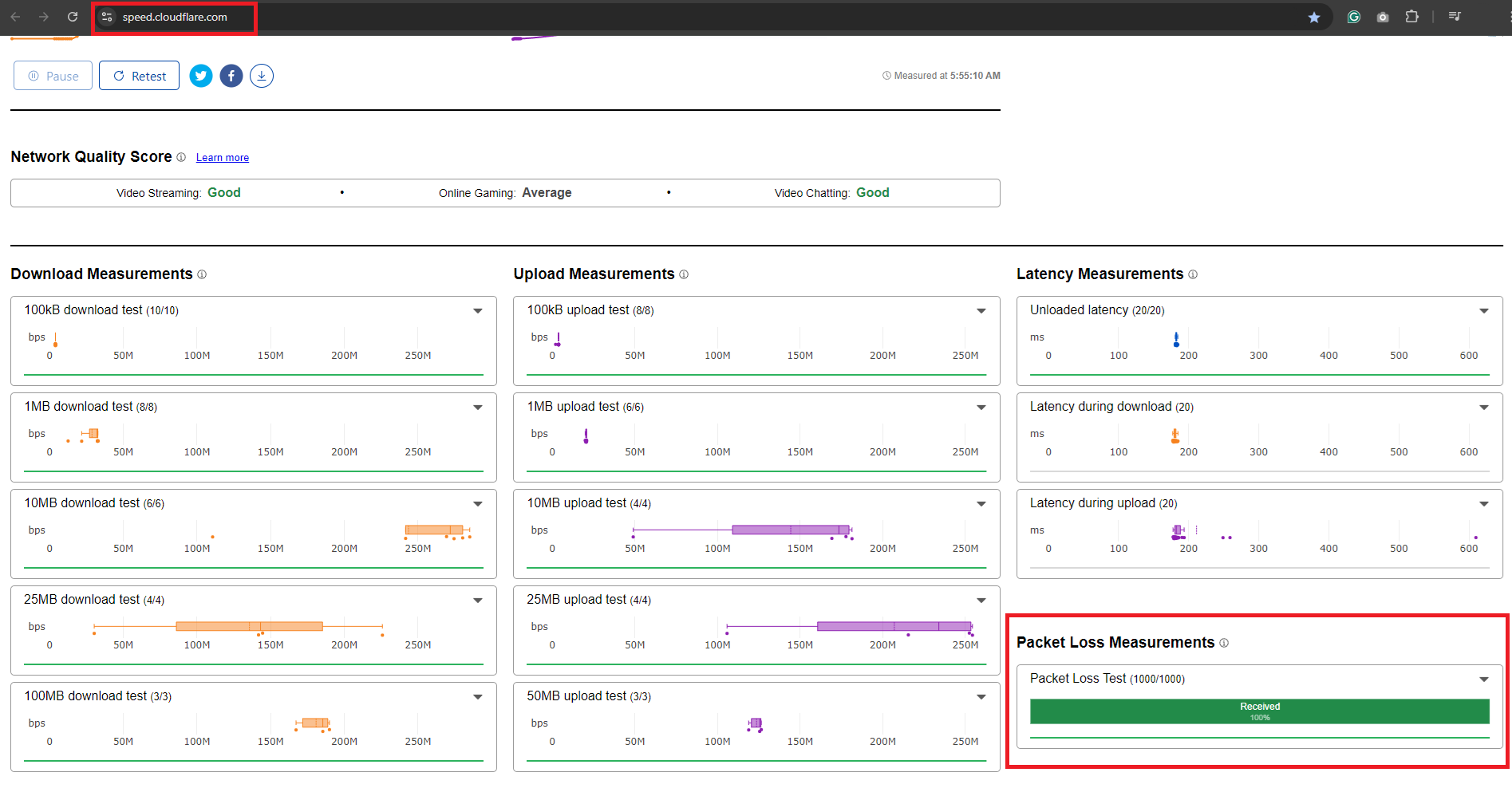This screenshot has height=788, width=1512.
Task: Open info icon beside Latency Measurements
Action: 1193,274
